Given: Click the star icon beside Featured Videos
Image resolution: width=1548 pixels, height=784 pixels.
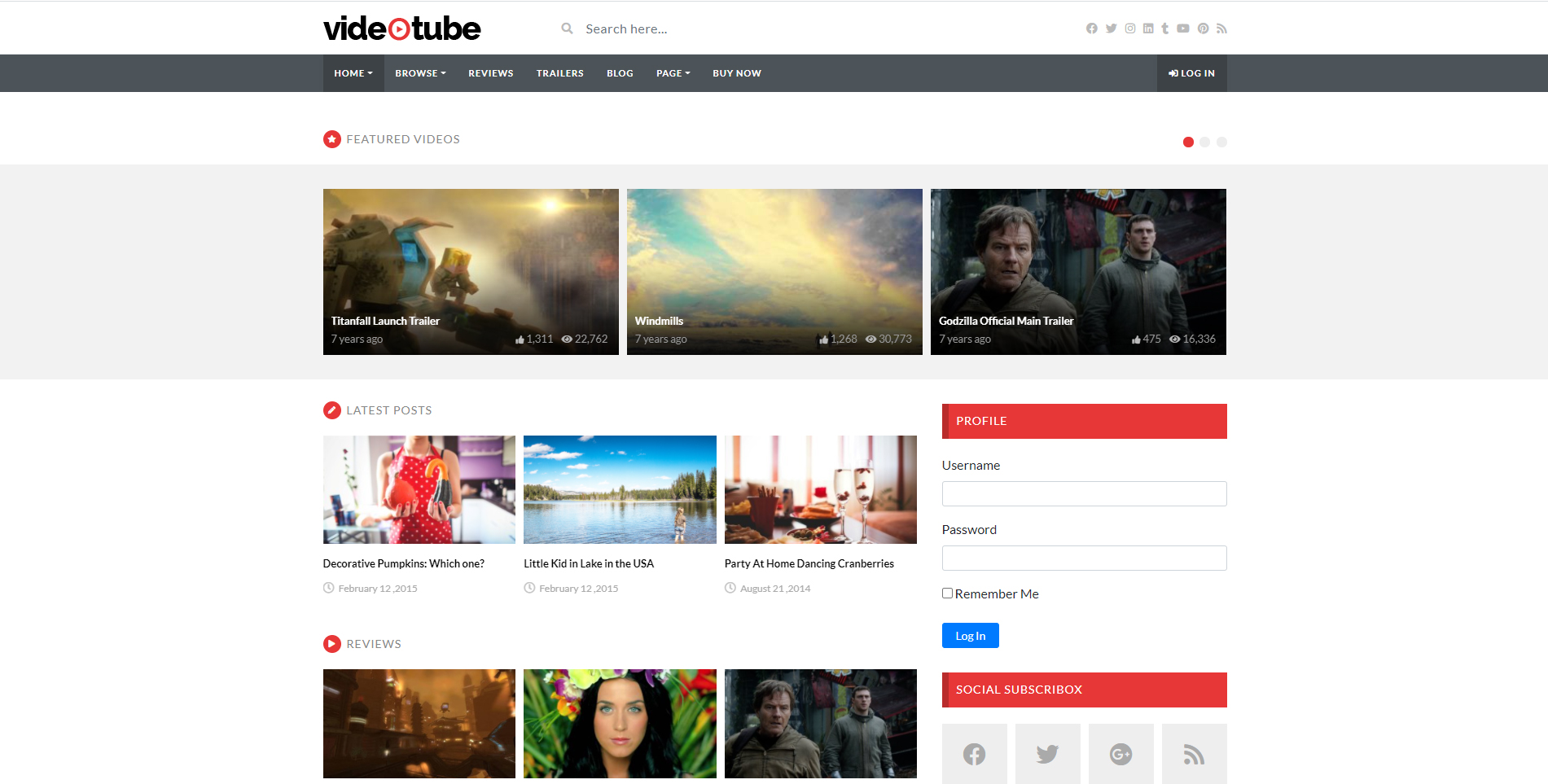Looking at the screenshot, I should [332, 139].
